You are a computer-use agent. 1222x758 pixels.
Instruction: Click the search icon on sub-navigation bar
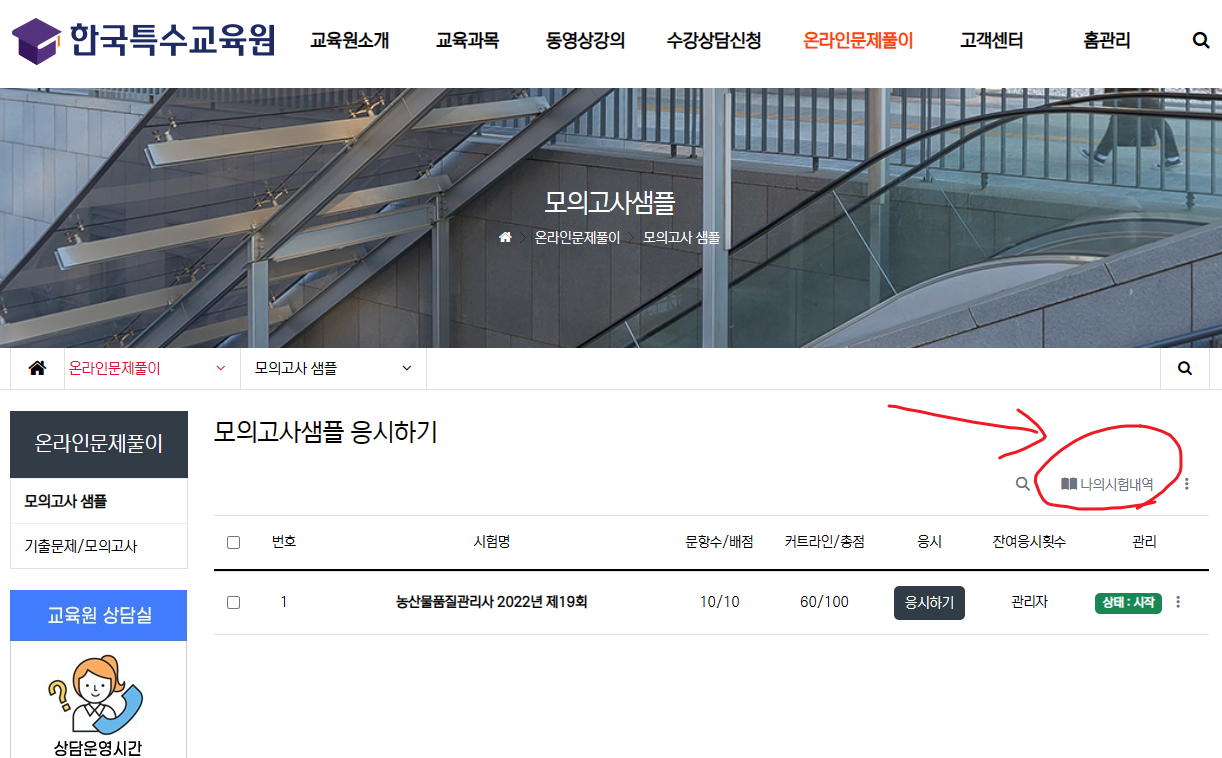(1185, 368)
